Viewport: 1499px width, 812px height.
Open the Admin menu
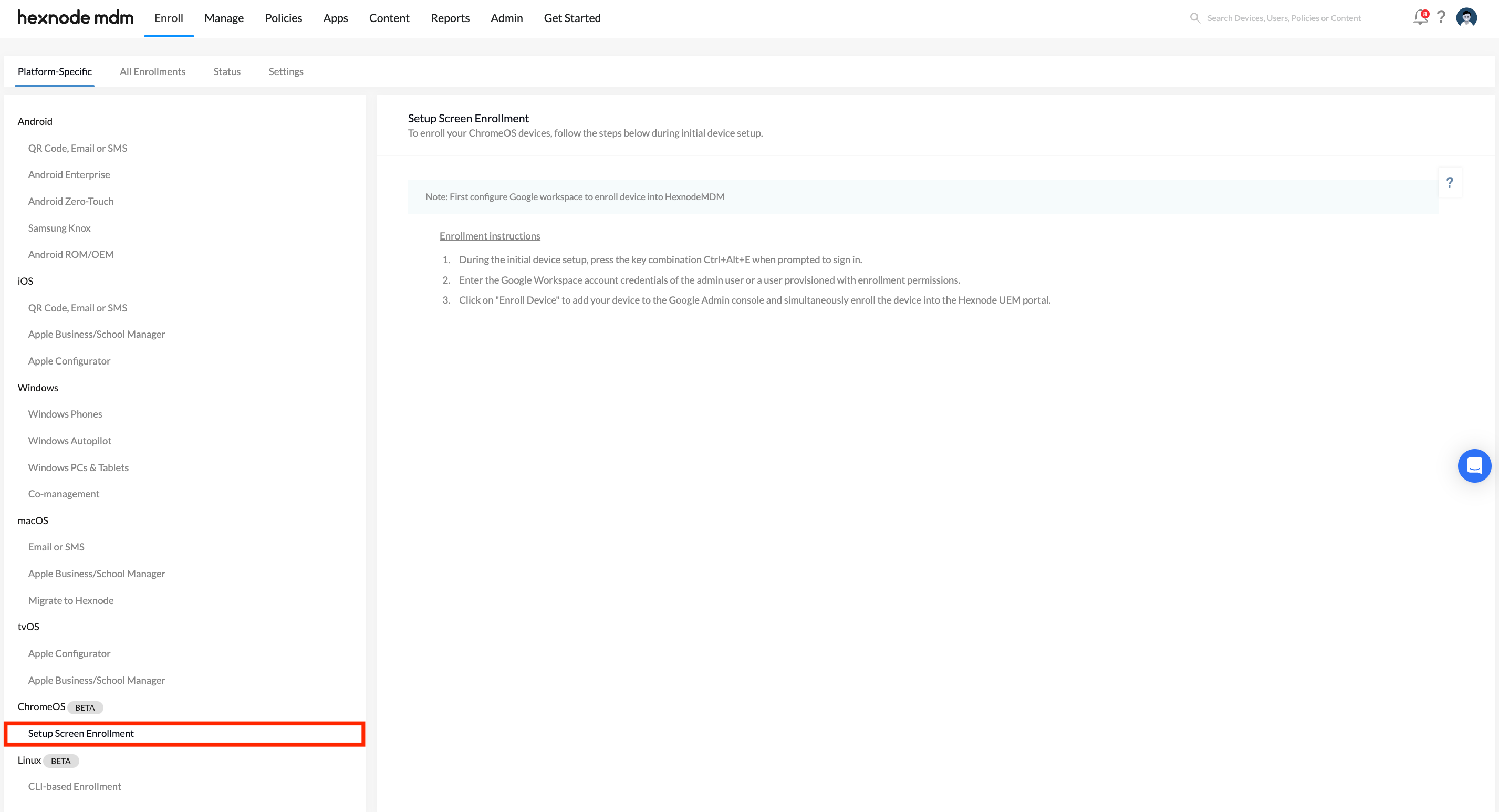(507, 18)
